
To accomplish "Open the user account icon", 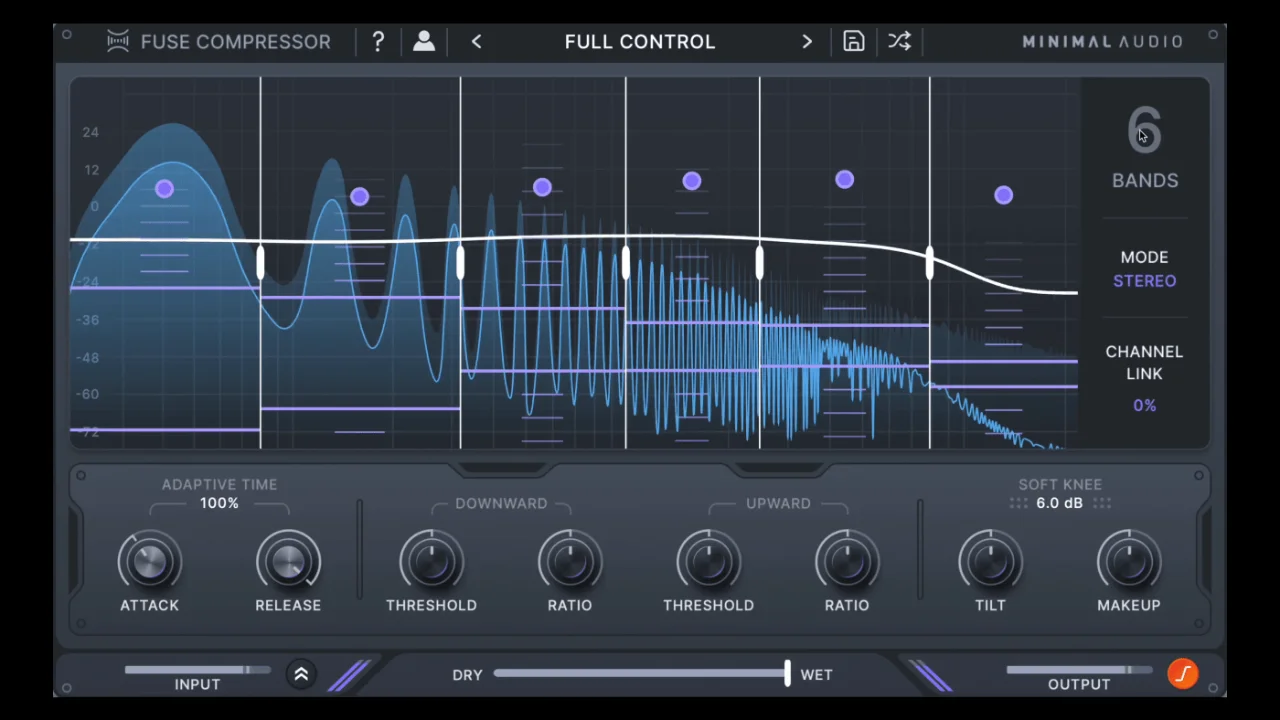I will 424,41.
